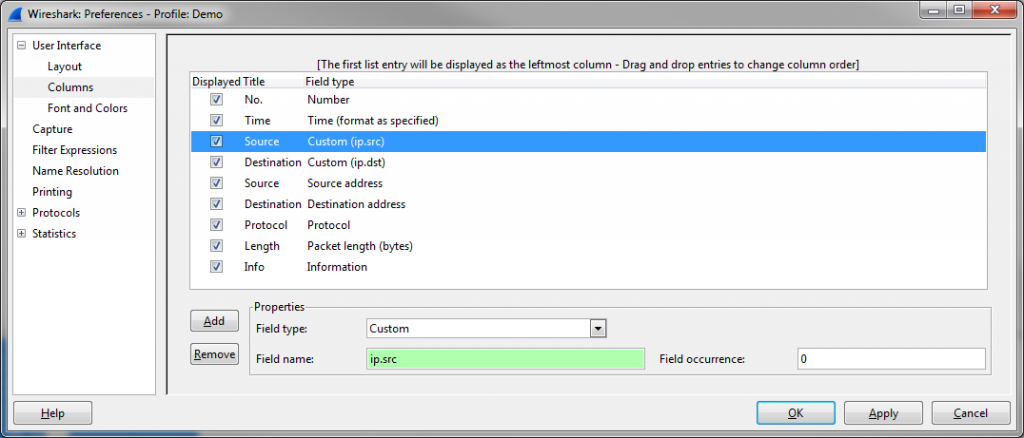
Task: Select the "Source address" field type entry
Action: (345, 183)
